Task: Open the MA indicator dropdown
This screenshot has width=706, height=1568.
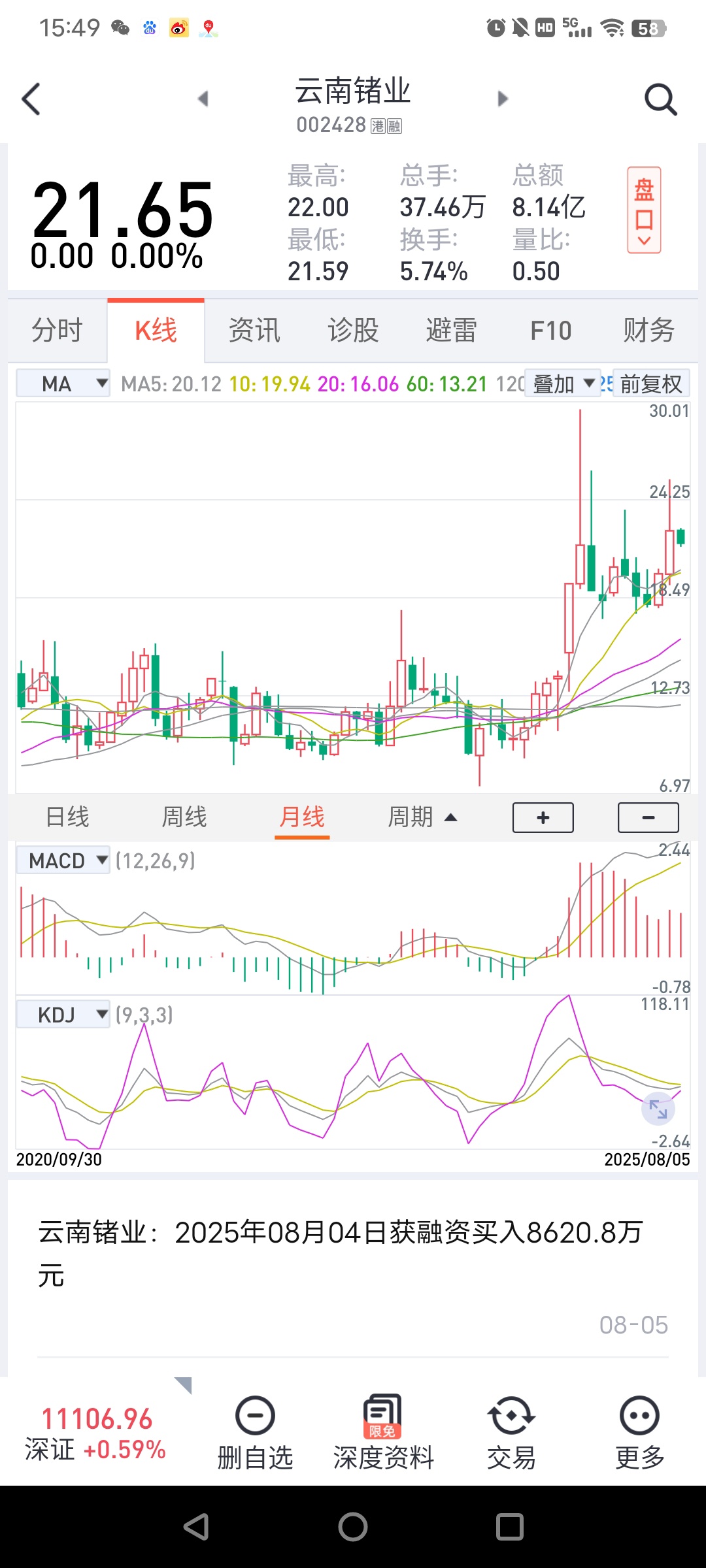Action: point(63,384)
